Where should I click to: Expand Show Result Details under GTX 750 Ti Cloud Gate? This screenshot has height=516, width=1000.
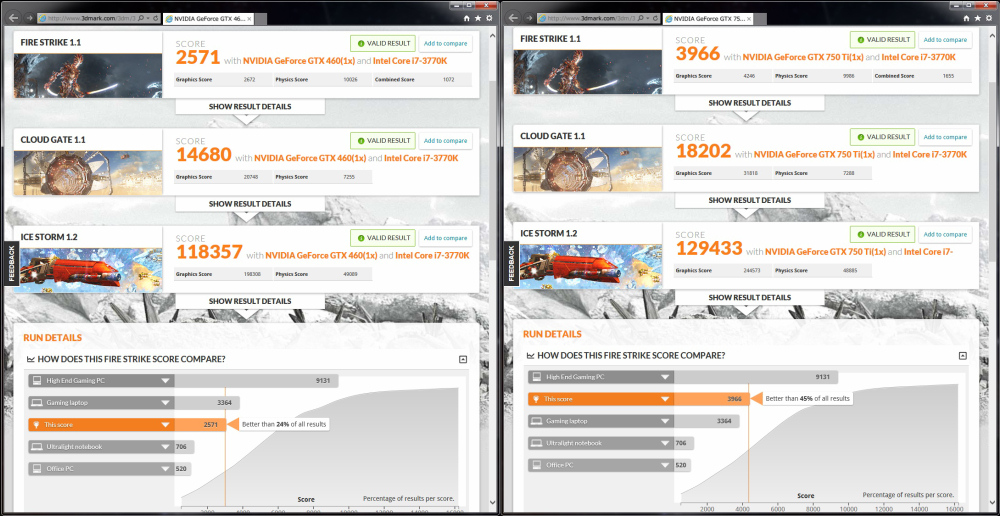coord(749,200)
